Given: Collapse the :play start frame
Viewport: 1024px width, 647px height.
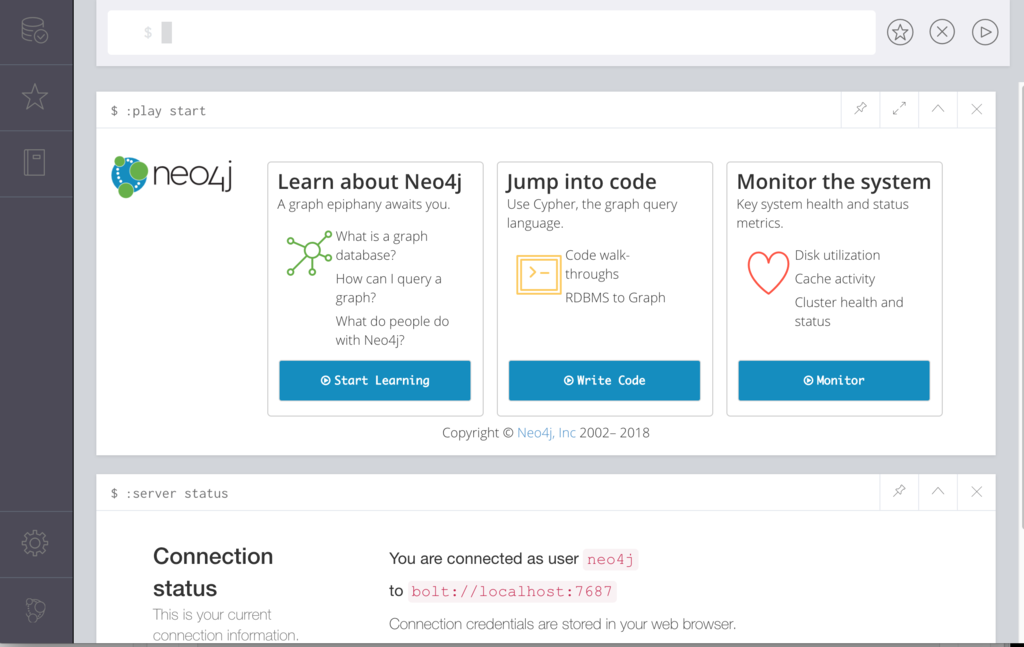Looking at the screenshot, I should pos(938,109).
